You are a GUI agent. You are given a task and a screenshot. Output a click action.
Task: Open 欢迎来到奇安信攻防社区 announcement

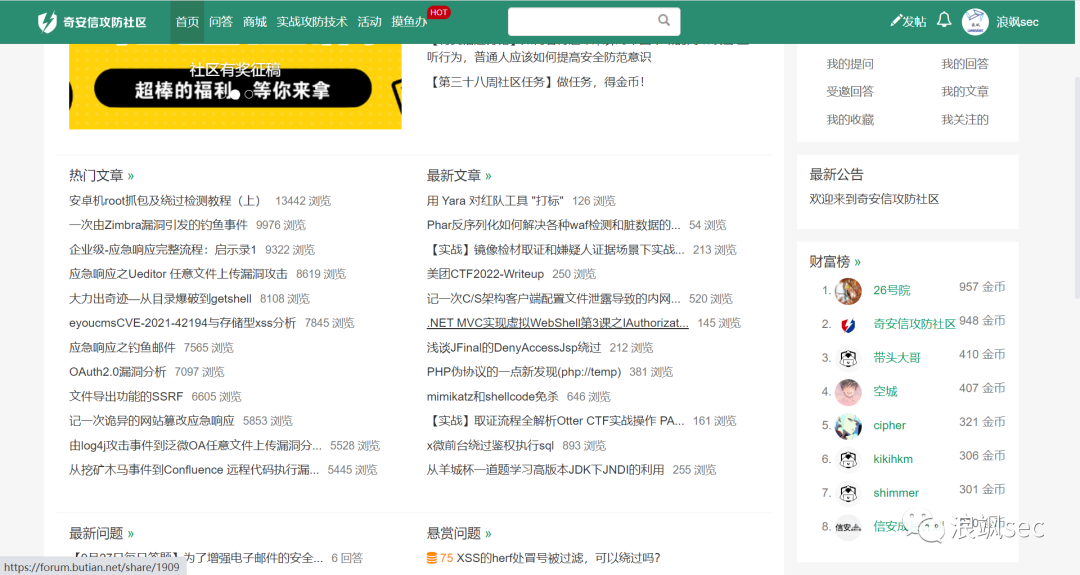pyautogui.click(x=874, y=199)
